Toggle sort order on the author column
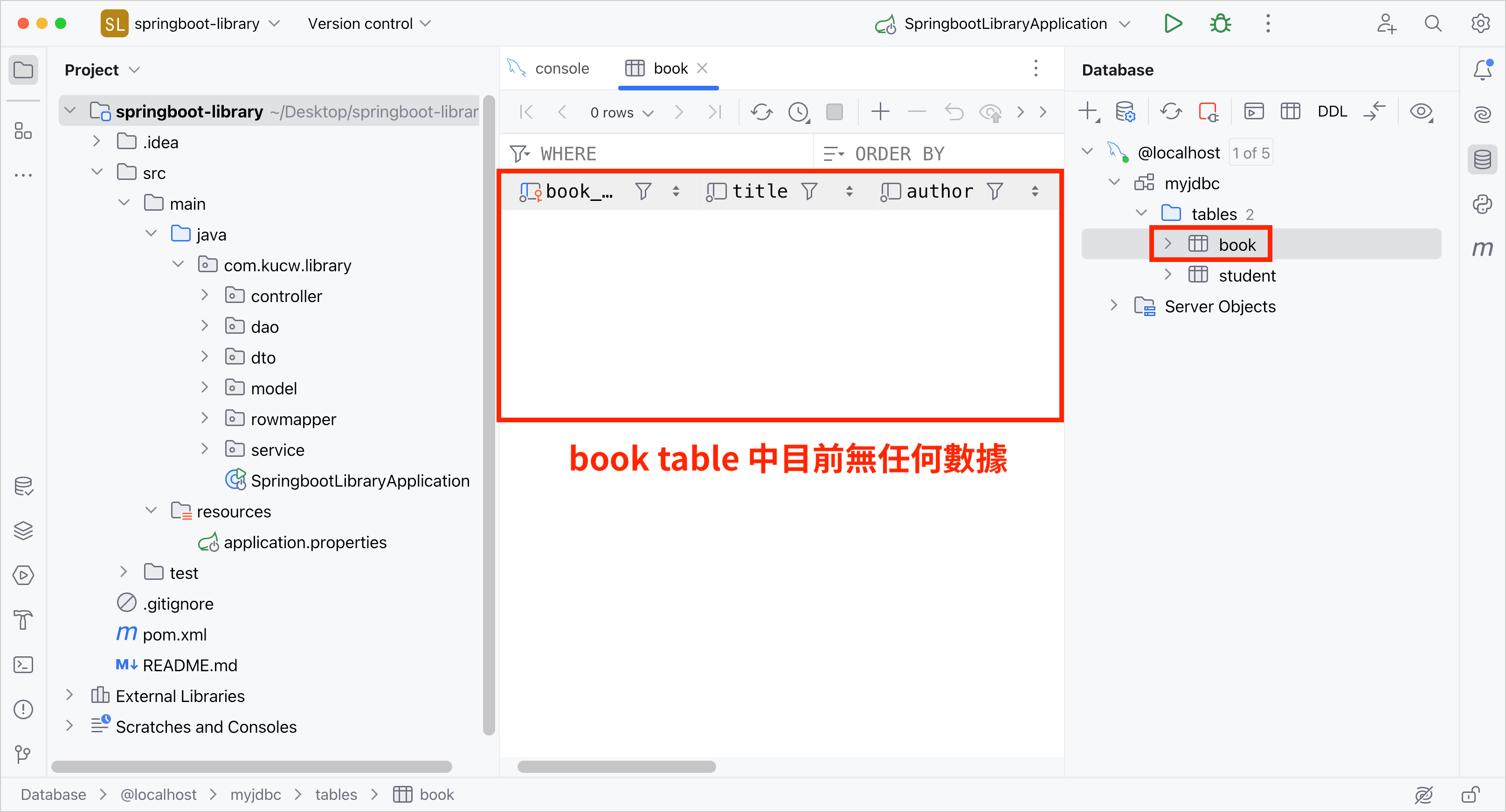 [1035, 191]
